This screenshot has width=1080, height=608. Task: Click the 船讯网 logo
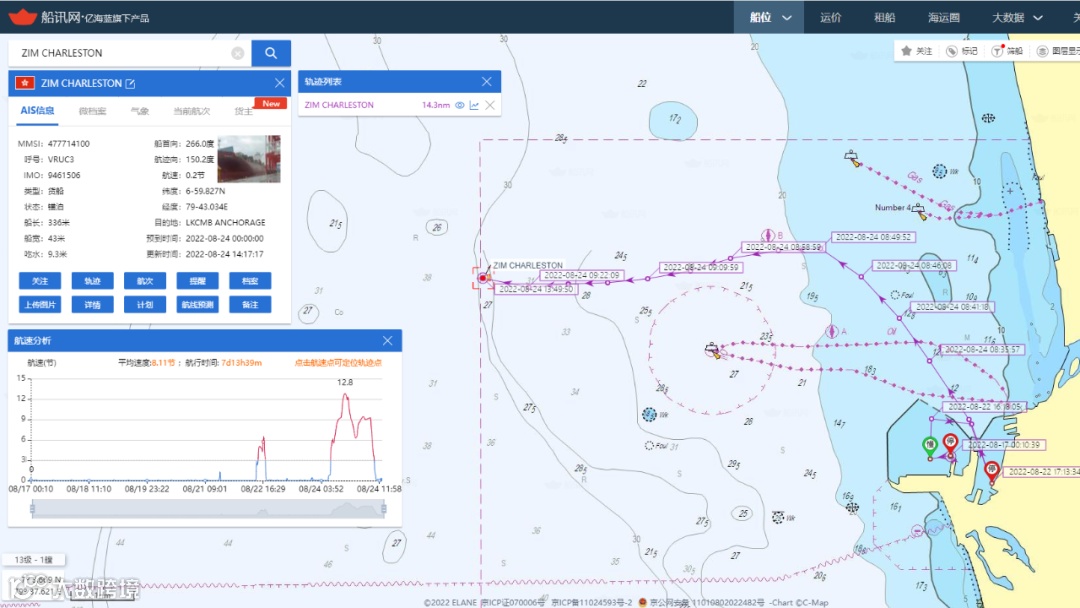click(x=79, y=17)
